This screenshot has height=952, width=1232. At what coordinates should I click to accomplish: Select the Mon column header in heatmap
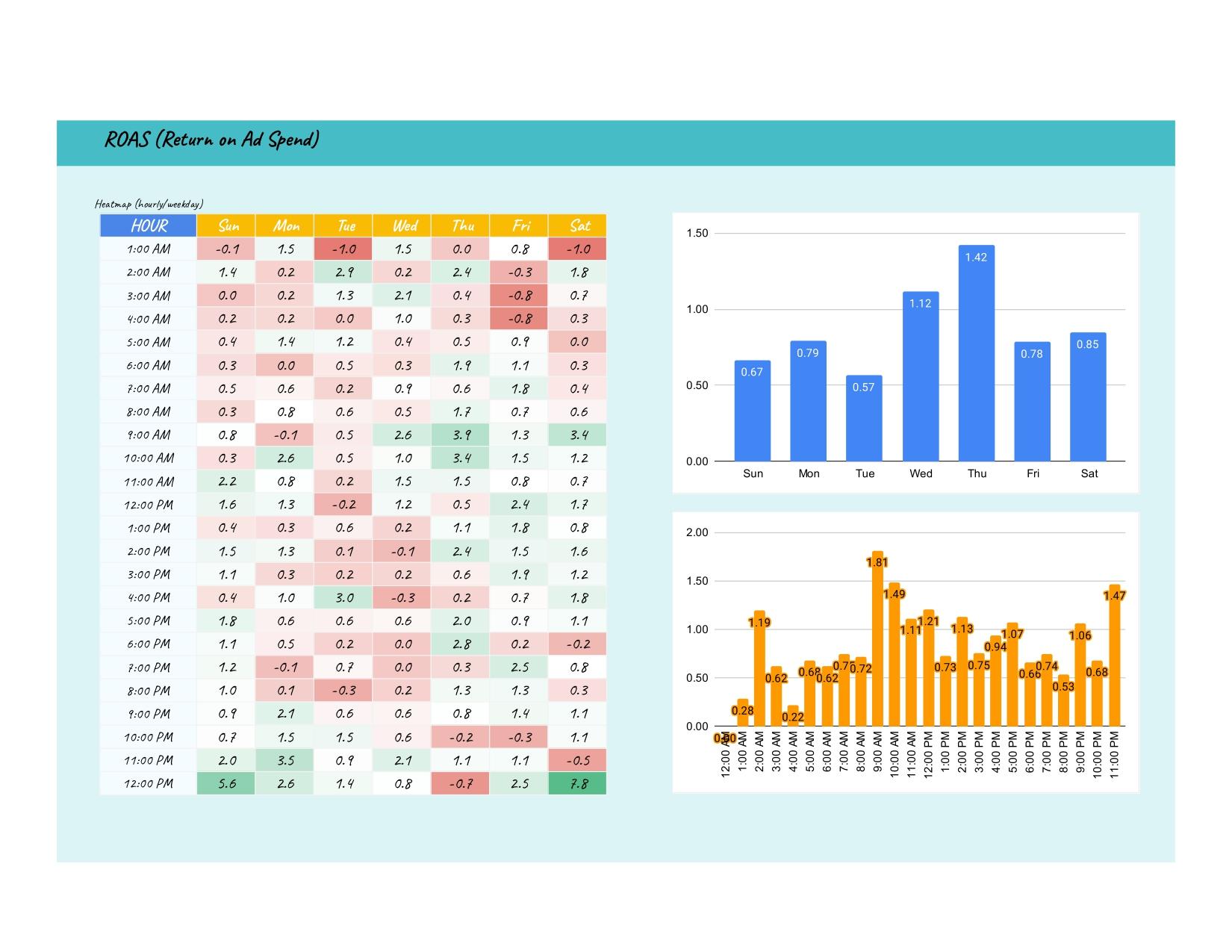click(x=285, y=225)
